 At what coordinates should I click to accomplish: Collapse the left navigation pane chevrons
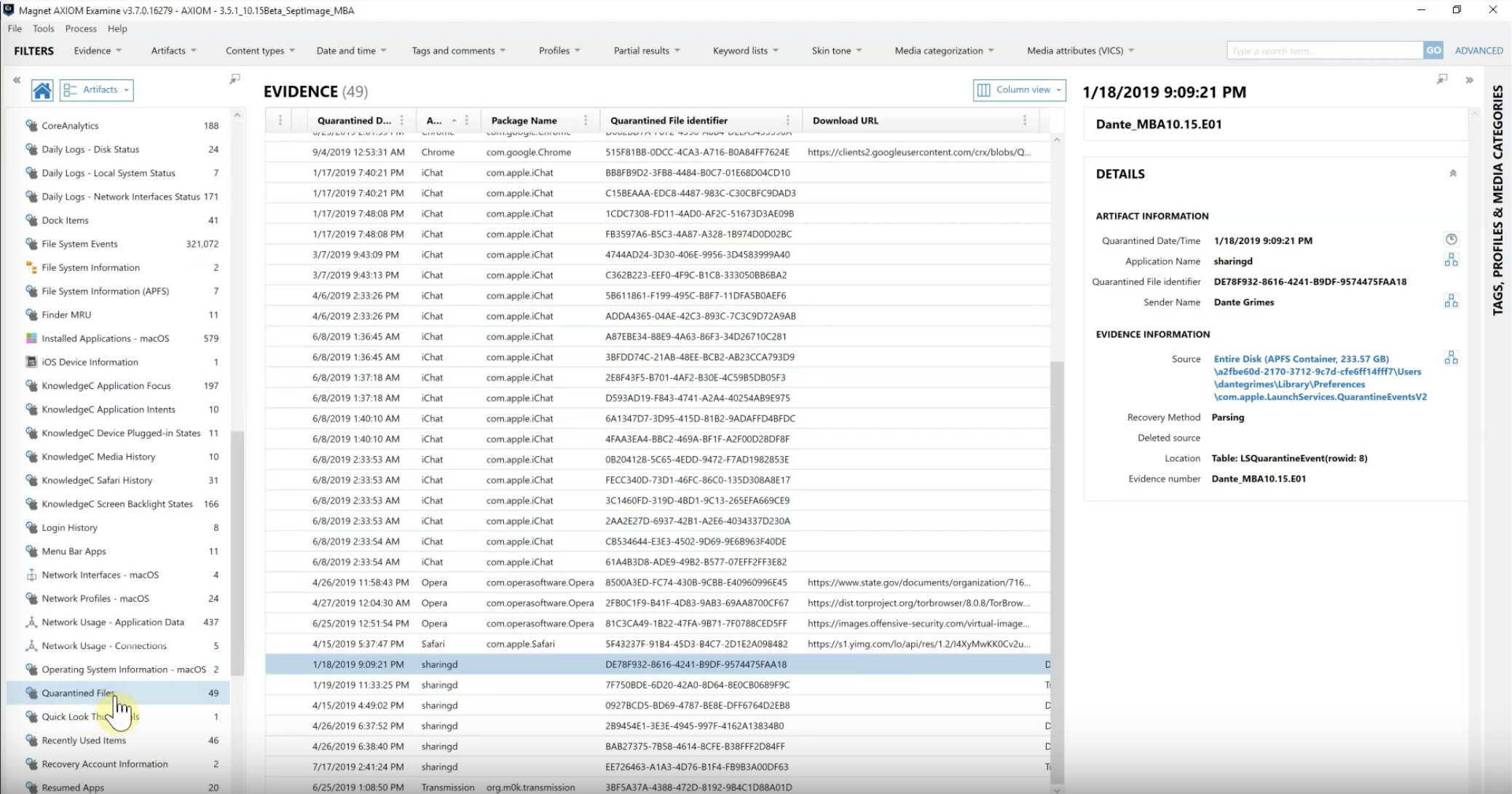[x=17, y=80]
